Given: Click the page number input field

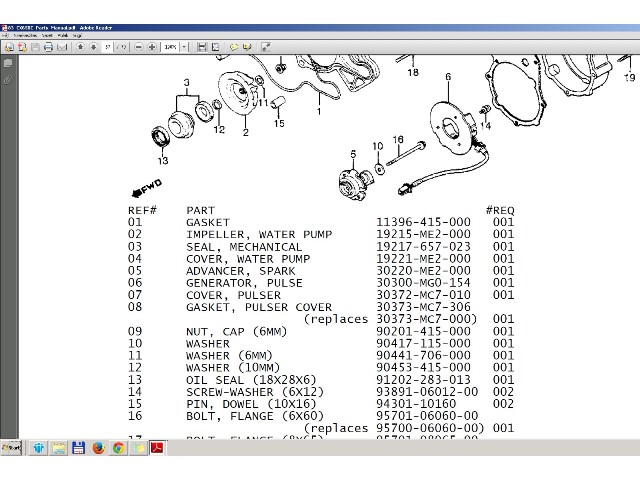Looking at the screenshot, I should (x=107, y=47).
